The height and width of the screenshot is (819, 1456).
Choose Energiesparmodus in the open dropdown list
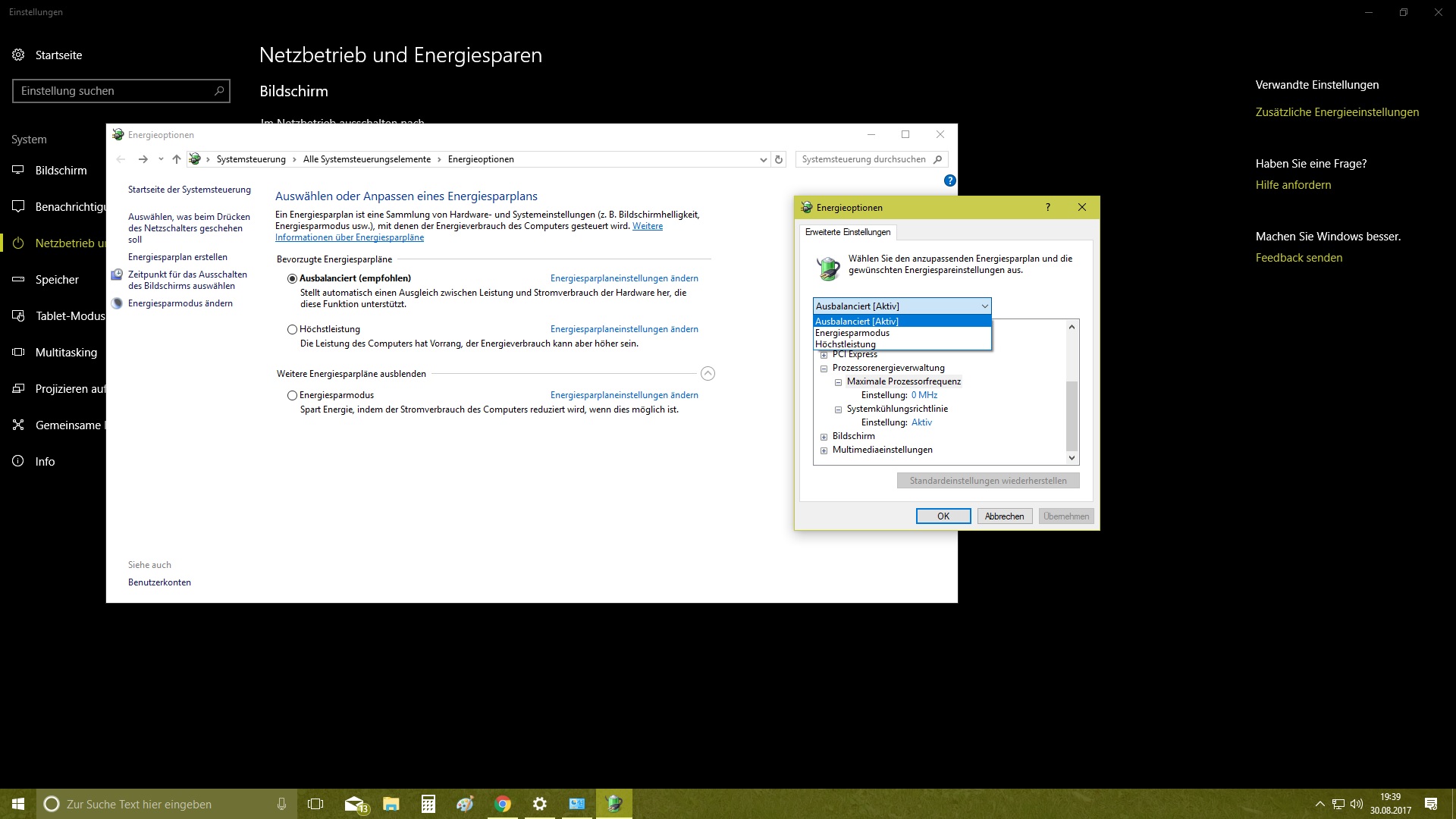(x=852, y=333)
